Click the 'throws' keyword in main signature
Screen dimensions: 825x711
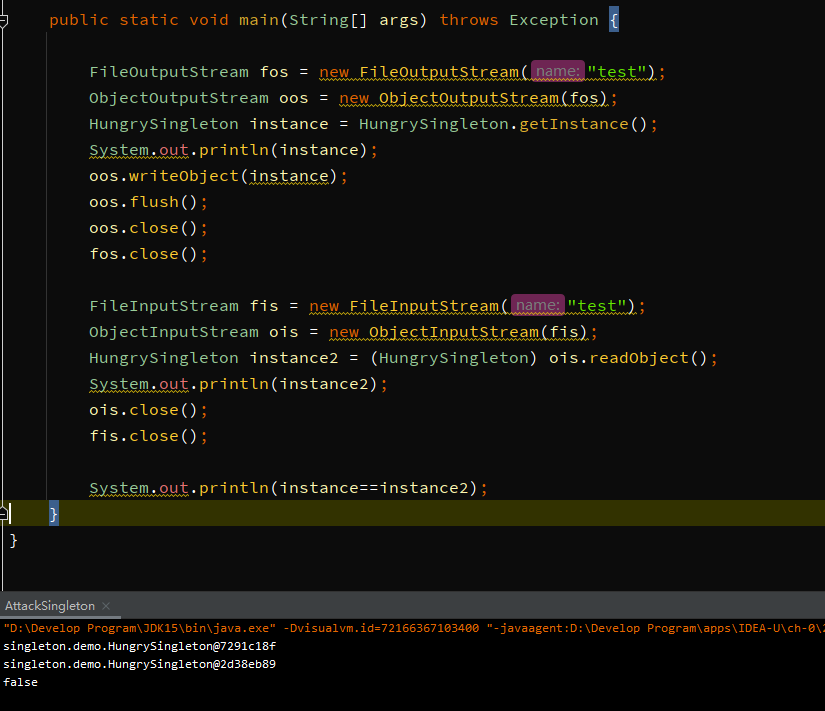tap(469, 20)
